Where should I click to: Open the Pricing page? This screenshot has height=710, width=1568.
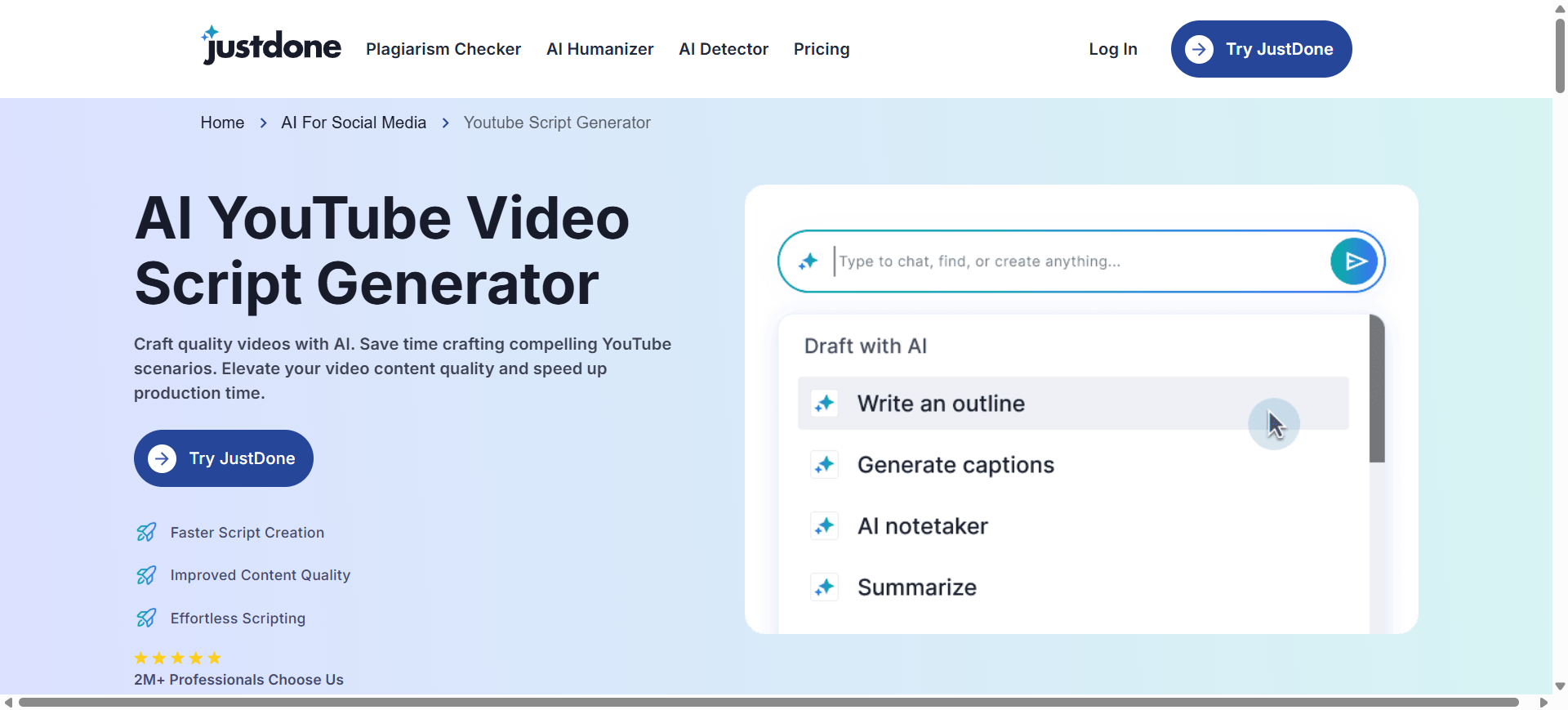[x=821, y=49]
